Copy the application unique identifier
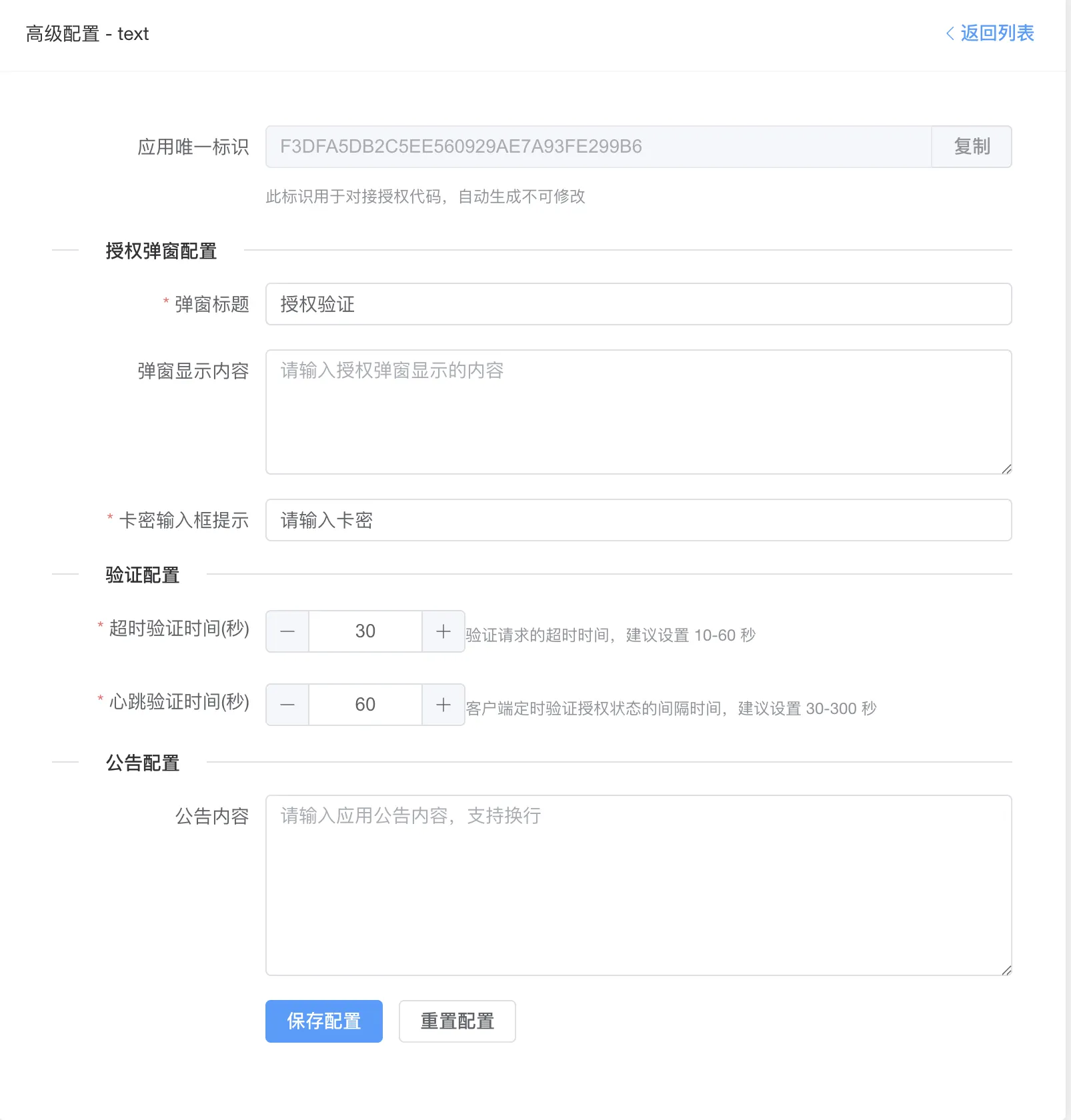The height and width of the screenshot is (1120, 1071). pos(972,147)
